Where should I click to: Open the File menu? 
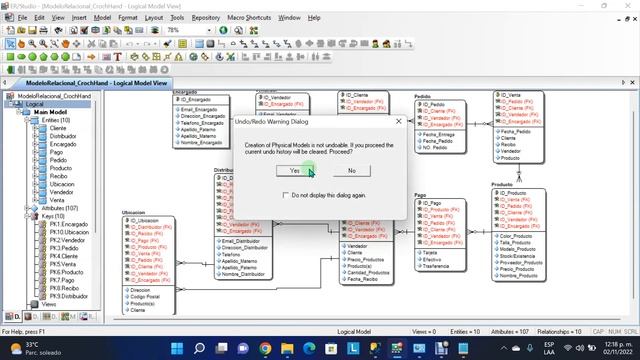click(22, 18)
